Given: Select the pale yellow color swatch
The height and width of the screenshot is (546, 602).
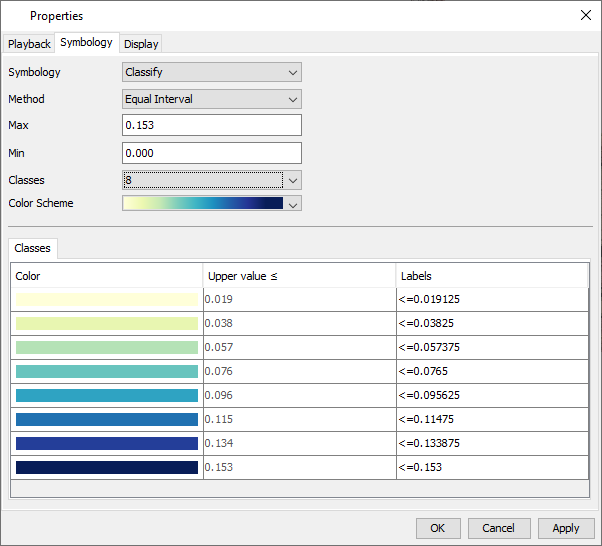Looking at the screenshot, I should (x=107, y=299).
